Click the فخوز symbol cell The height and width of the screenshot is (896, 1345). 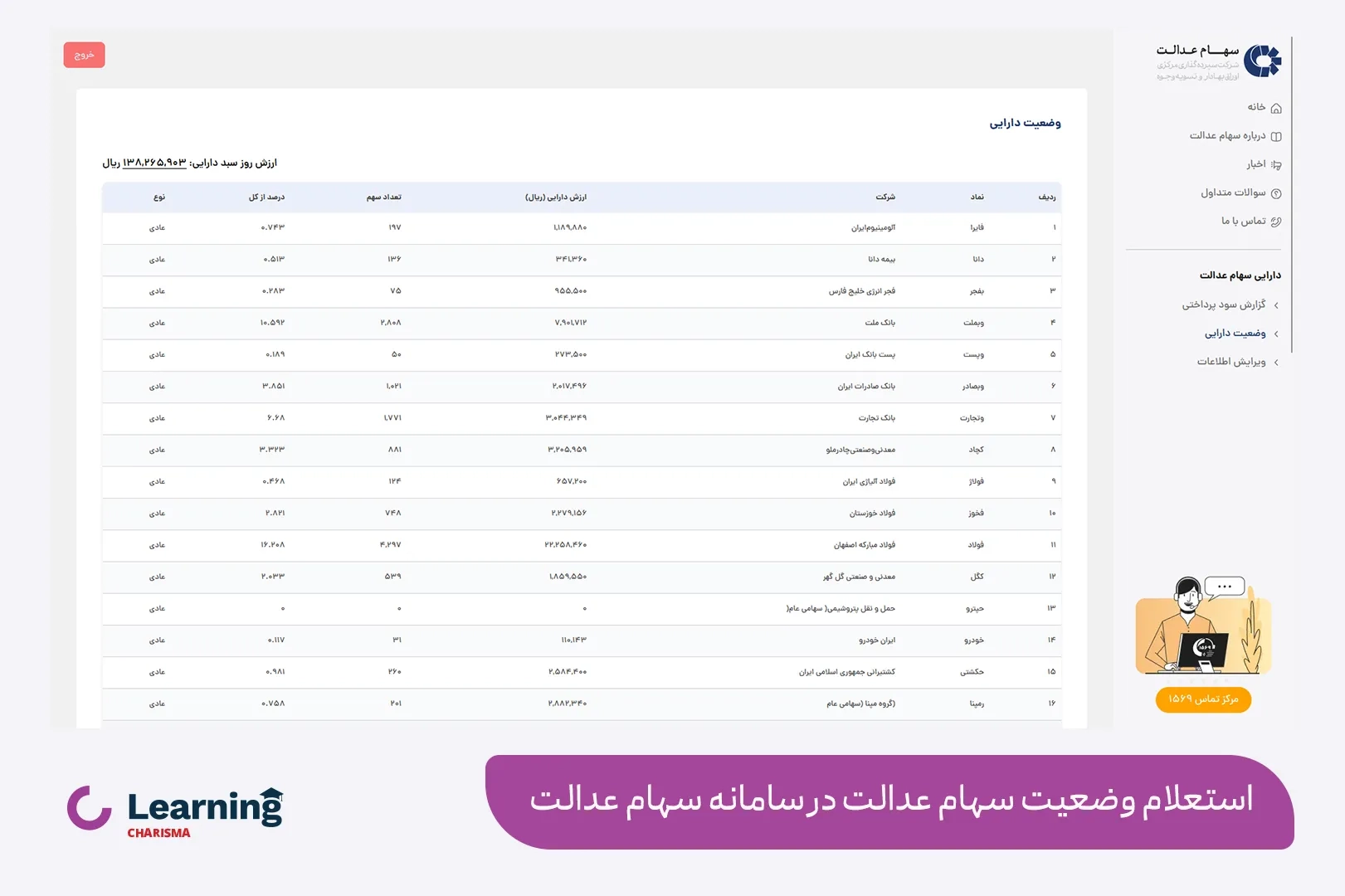[x=977, y=513]
